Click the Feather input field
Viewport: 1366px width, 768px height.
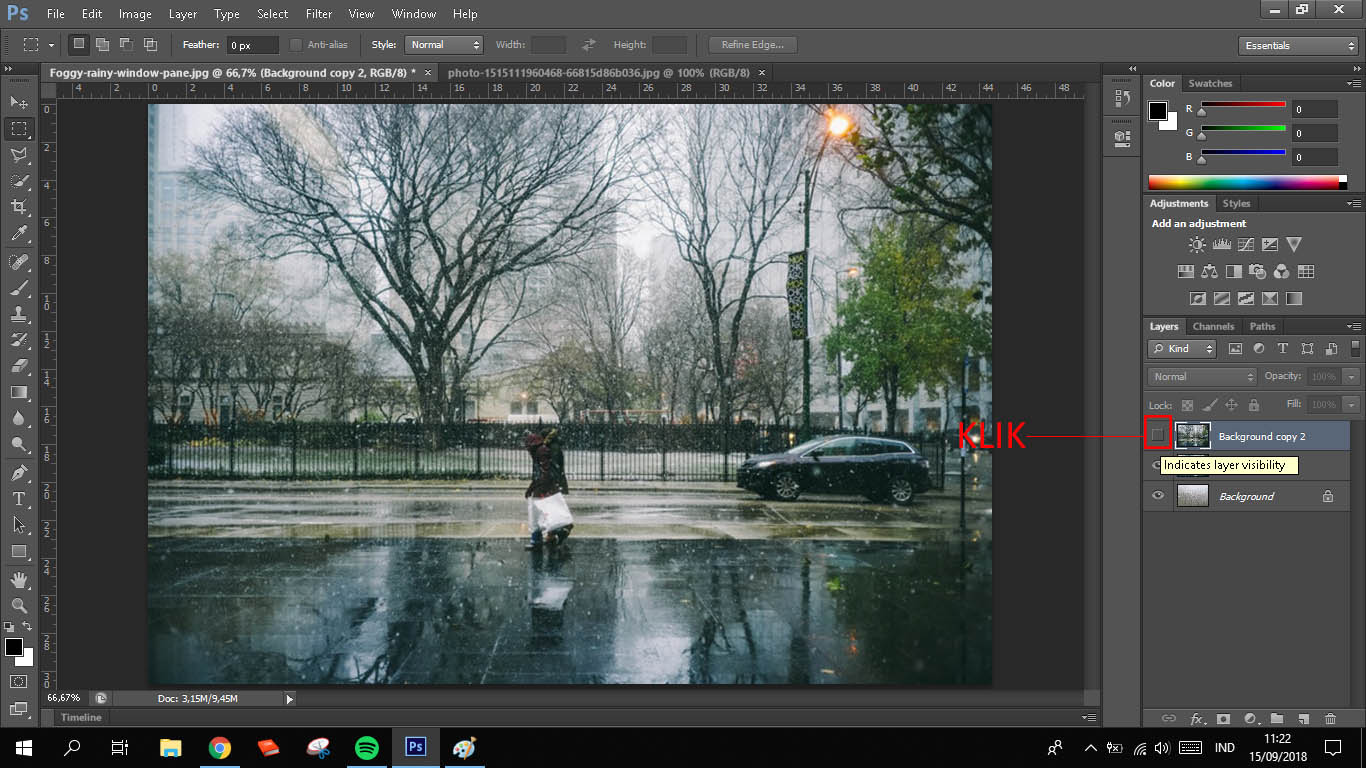[x=252, y=46]
